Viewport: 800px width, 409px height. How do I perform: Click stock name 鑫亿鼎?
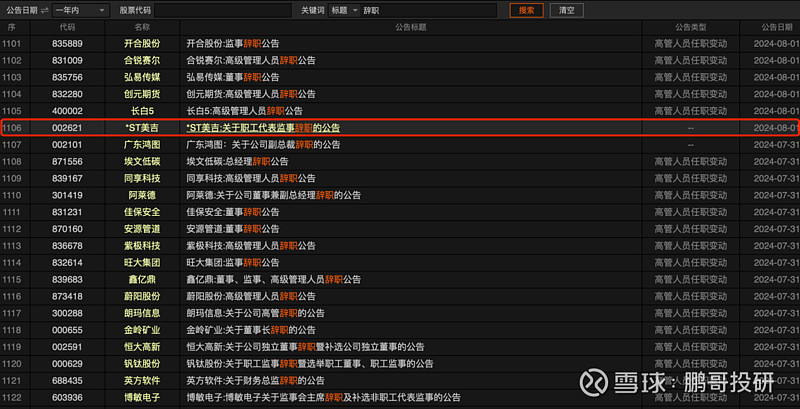pyautogui.click(x=142, y=279)
